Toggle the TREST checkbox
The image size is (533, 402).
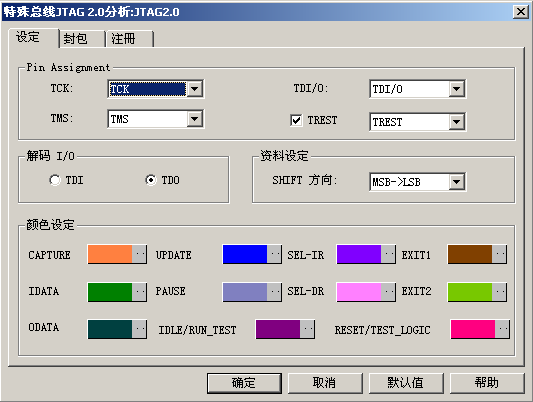pos(296,120)
